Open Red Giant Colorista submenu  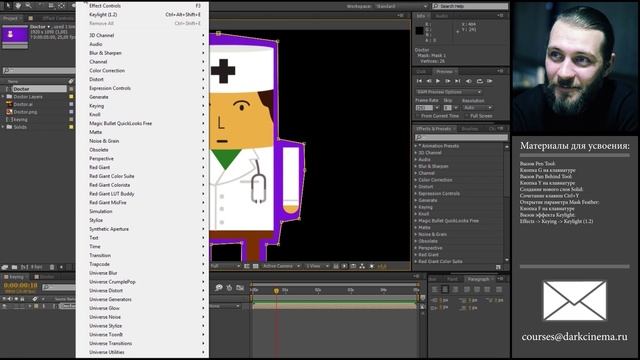click(x=142, y=185)
